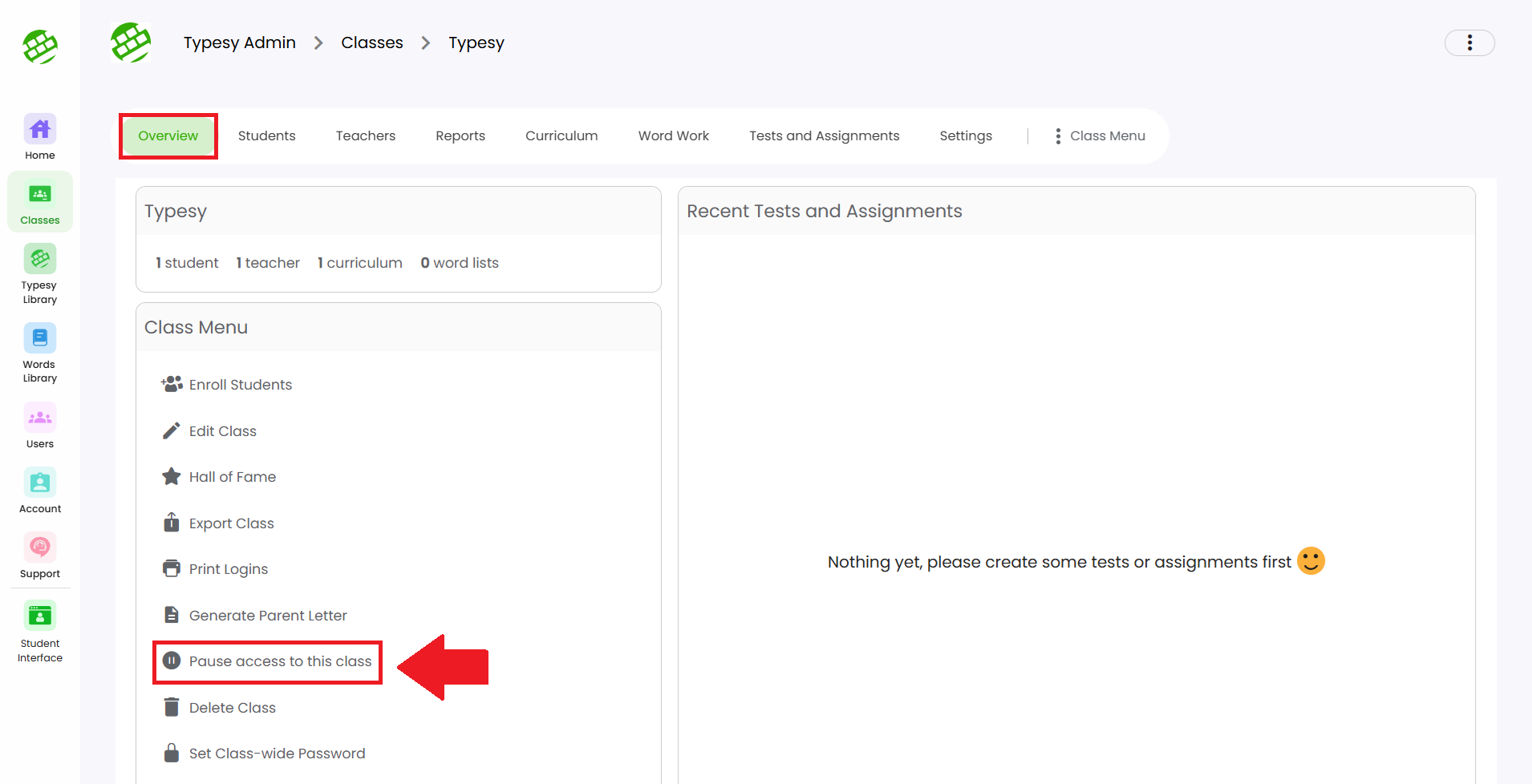Open the Words Library sidebar icon

click(39, 353)
